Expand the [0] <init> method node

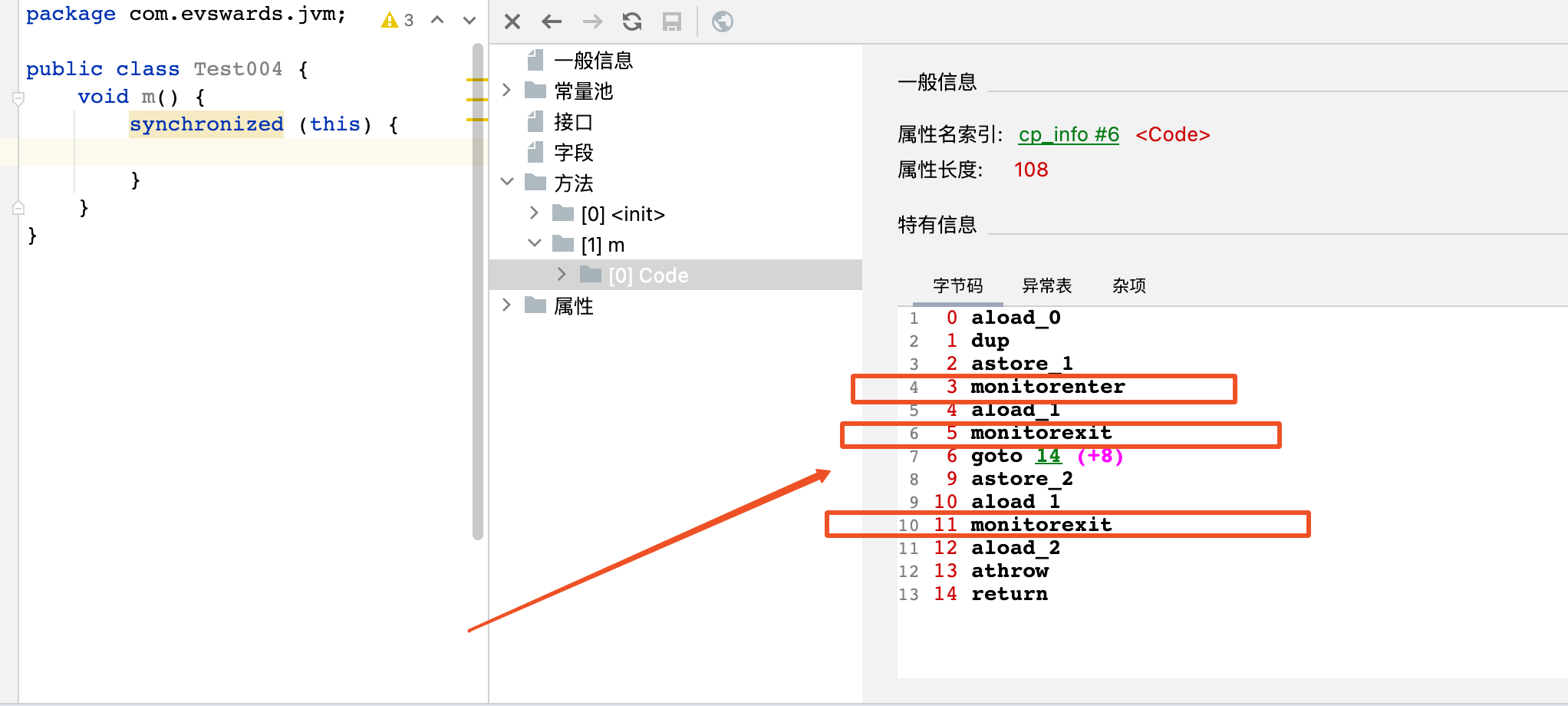point(534,213)
